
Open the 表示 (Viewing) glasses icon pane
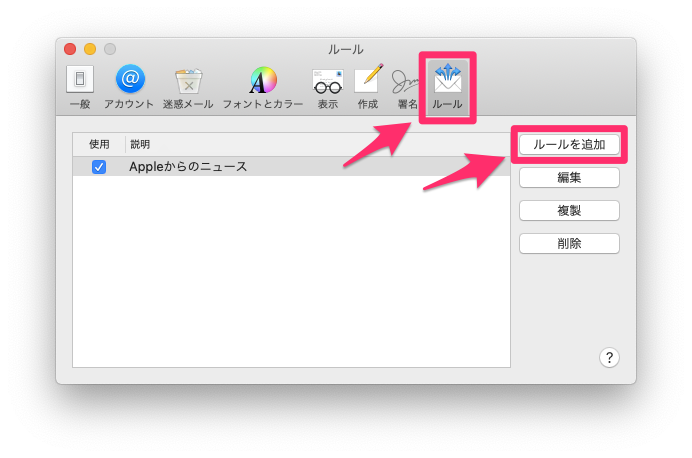coord(327,87)
